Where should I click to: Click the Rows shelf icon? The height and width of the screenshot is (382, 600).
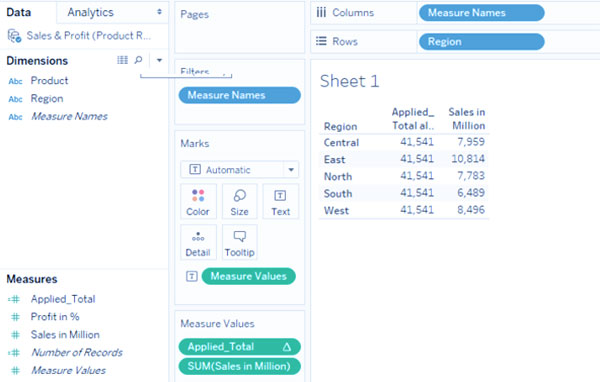321,41
